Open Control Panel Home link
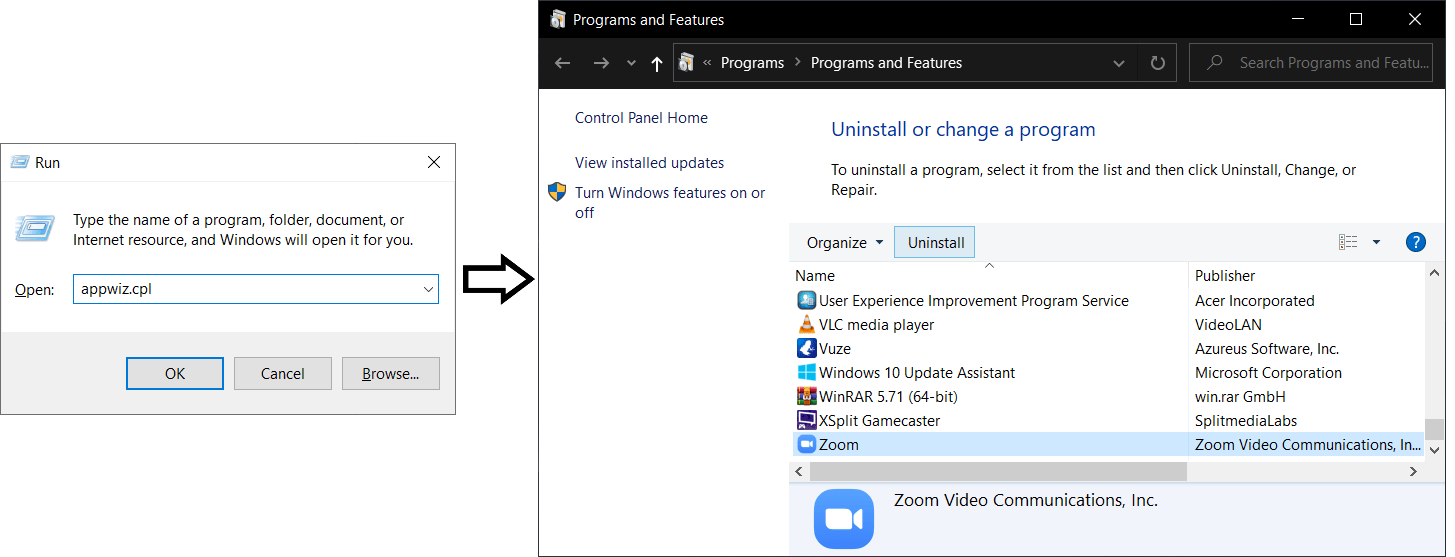The width and height of the screenshot is (1455, 557). (x=641, y=117)
